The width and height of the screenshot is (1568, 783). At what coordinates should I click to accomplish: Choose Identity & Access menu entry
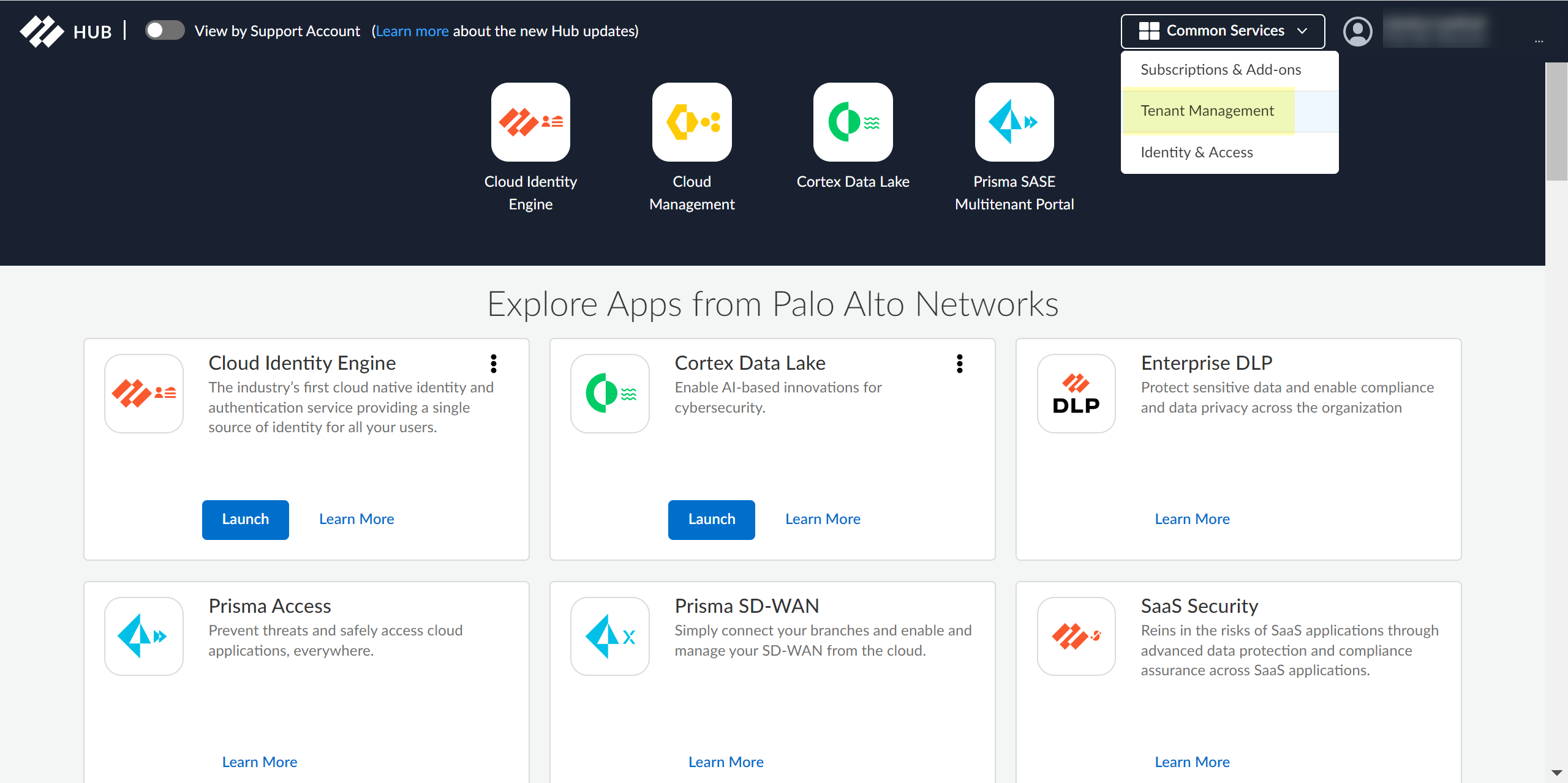tap(1197, 152)
